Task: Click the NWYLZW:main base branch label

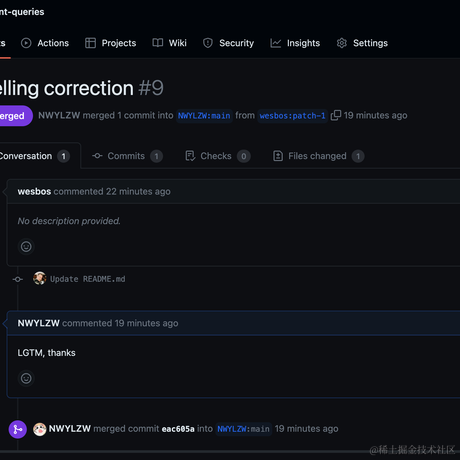Action: (204, 116)
